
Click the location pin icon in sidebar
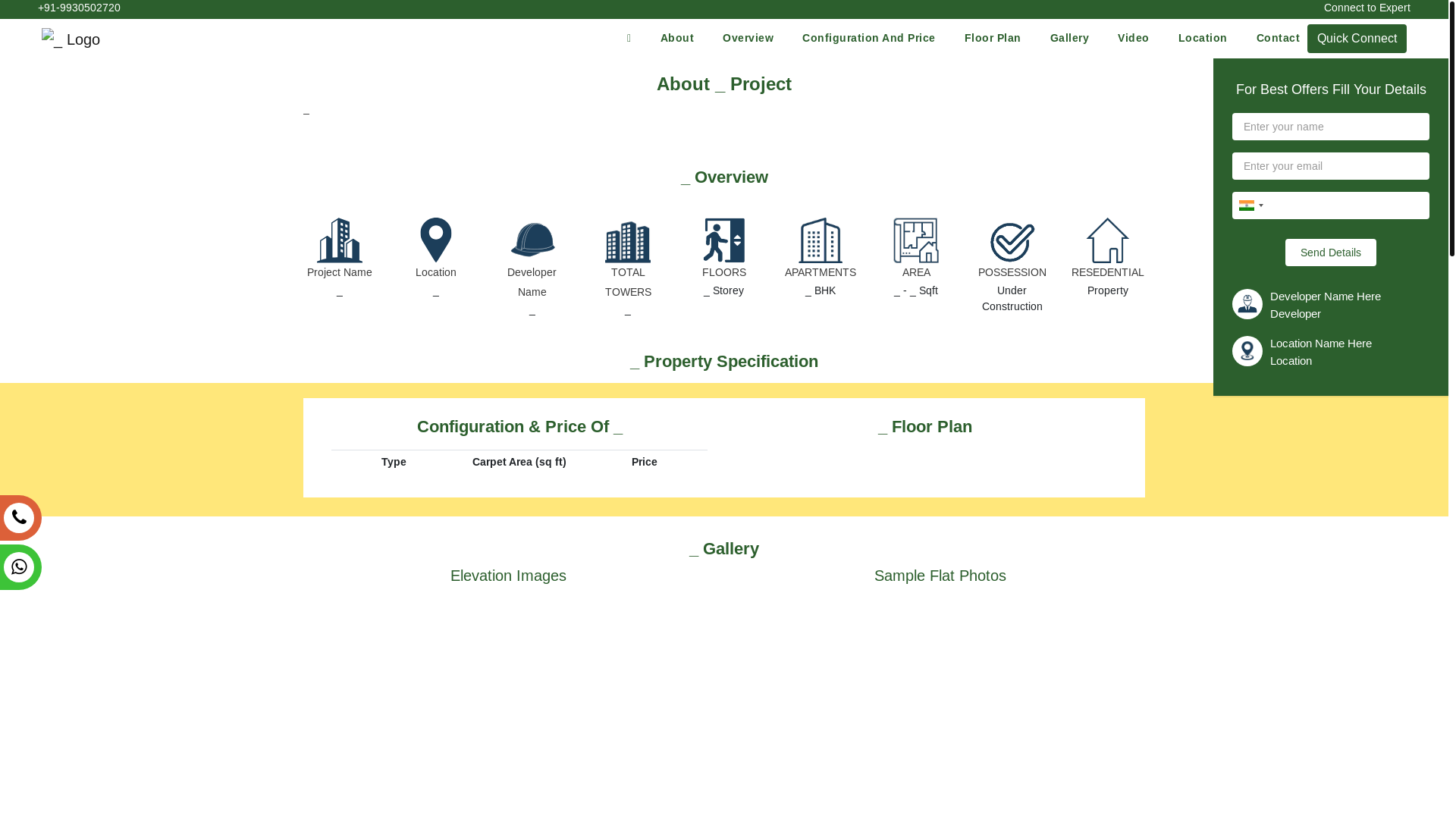(x=1247, y=351)
